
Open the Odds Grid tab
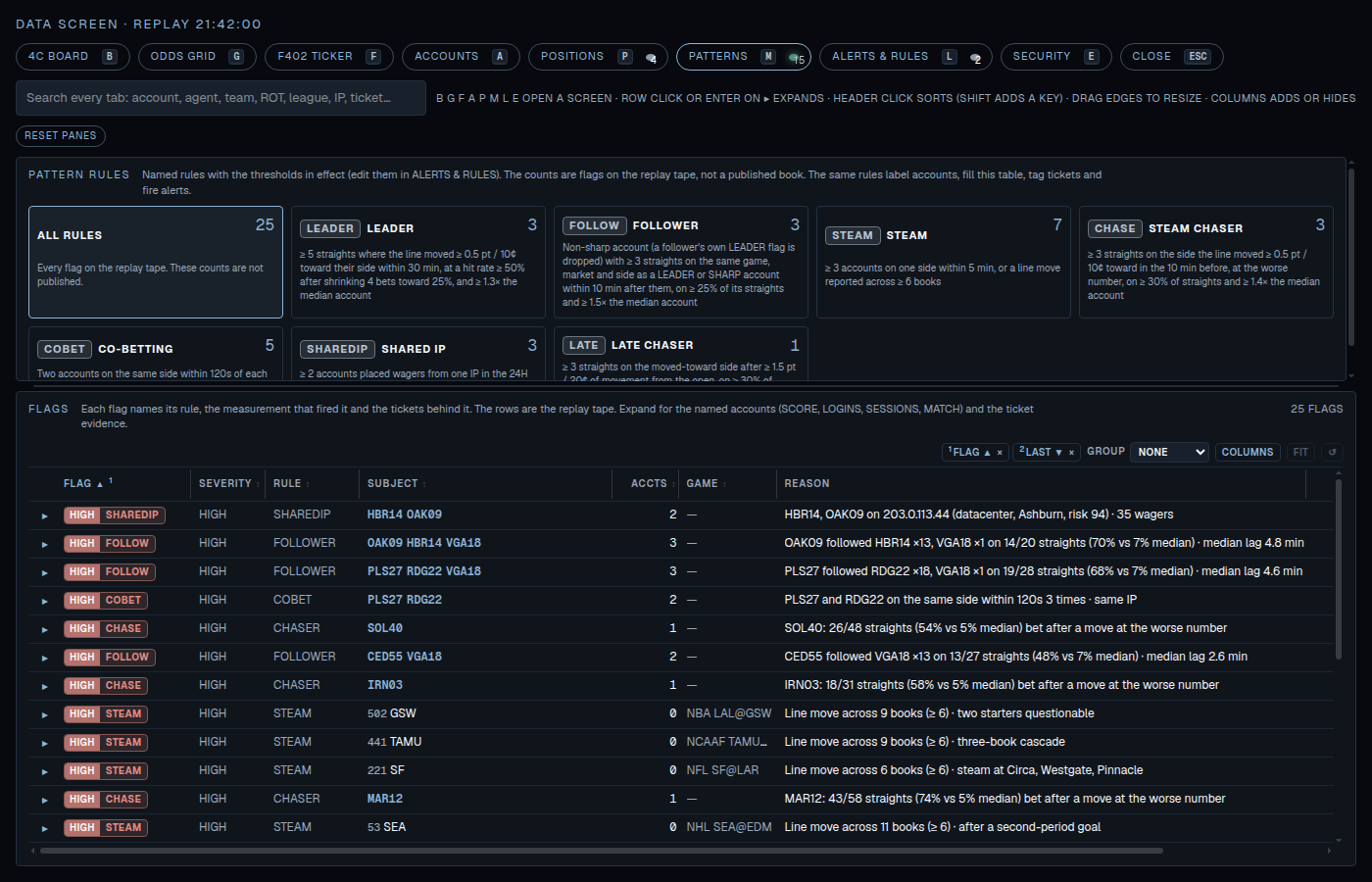tap(197, 57)
